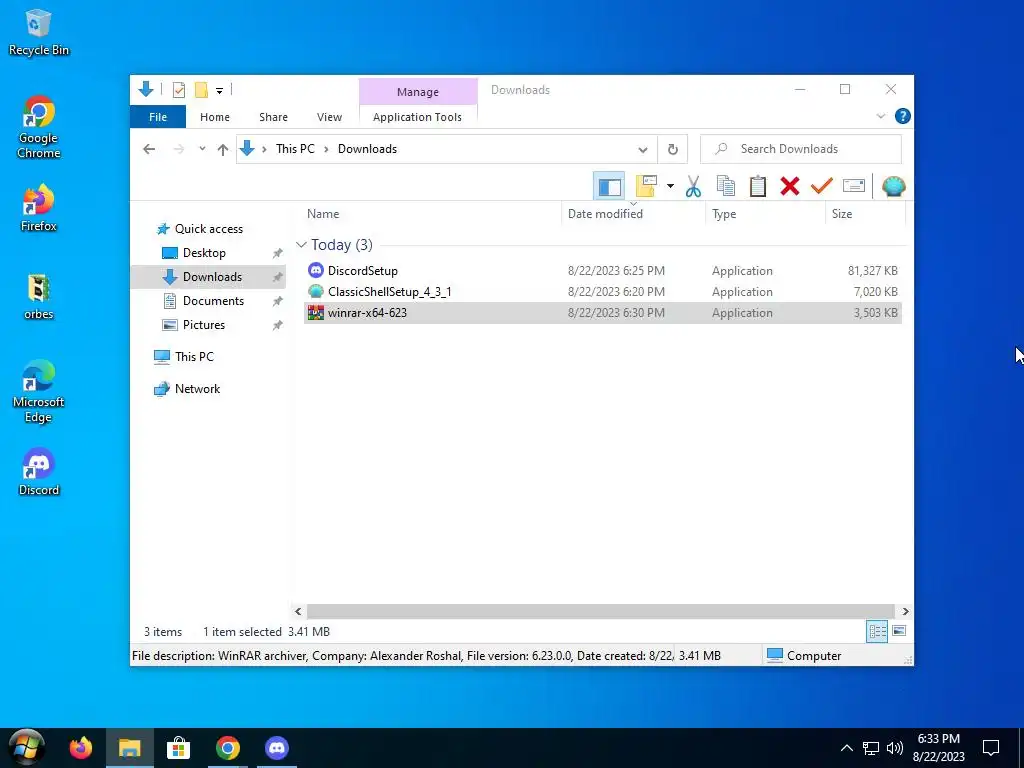
Task: Open Customize Quick Access Toolbar dropdown
Action: pos(219,91)
